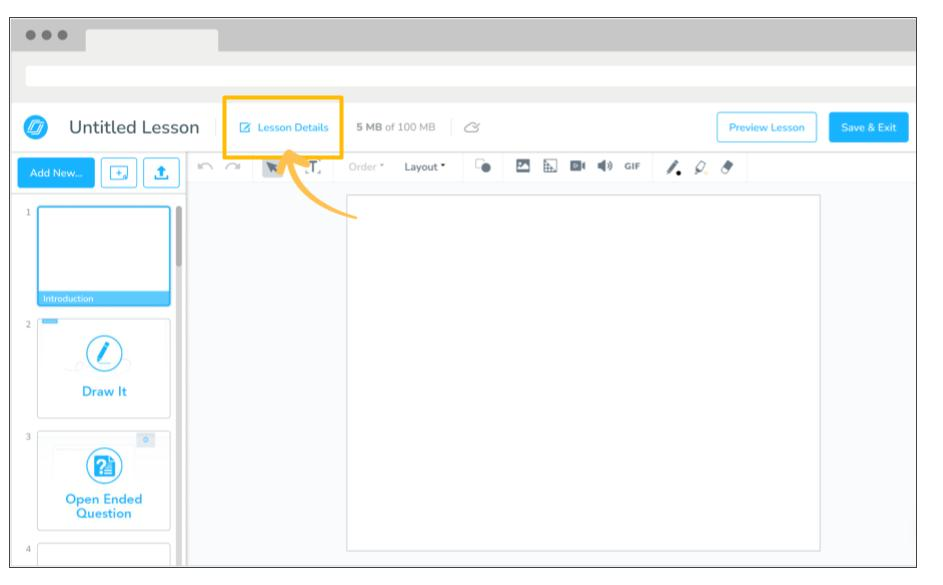Open the Layout dropdown
This screenshot has height=585, width=943.
point(423,168)
